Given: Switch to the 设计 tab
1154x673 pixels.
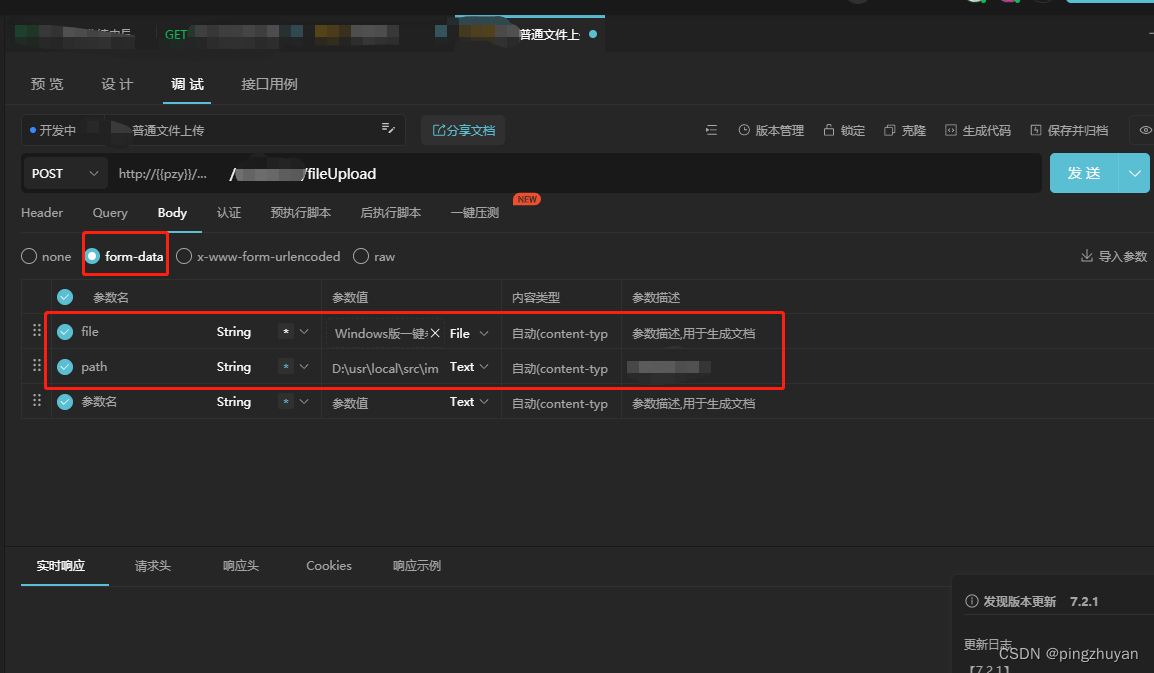Looking at the screenshot, I should tap(117, 84).
